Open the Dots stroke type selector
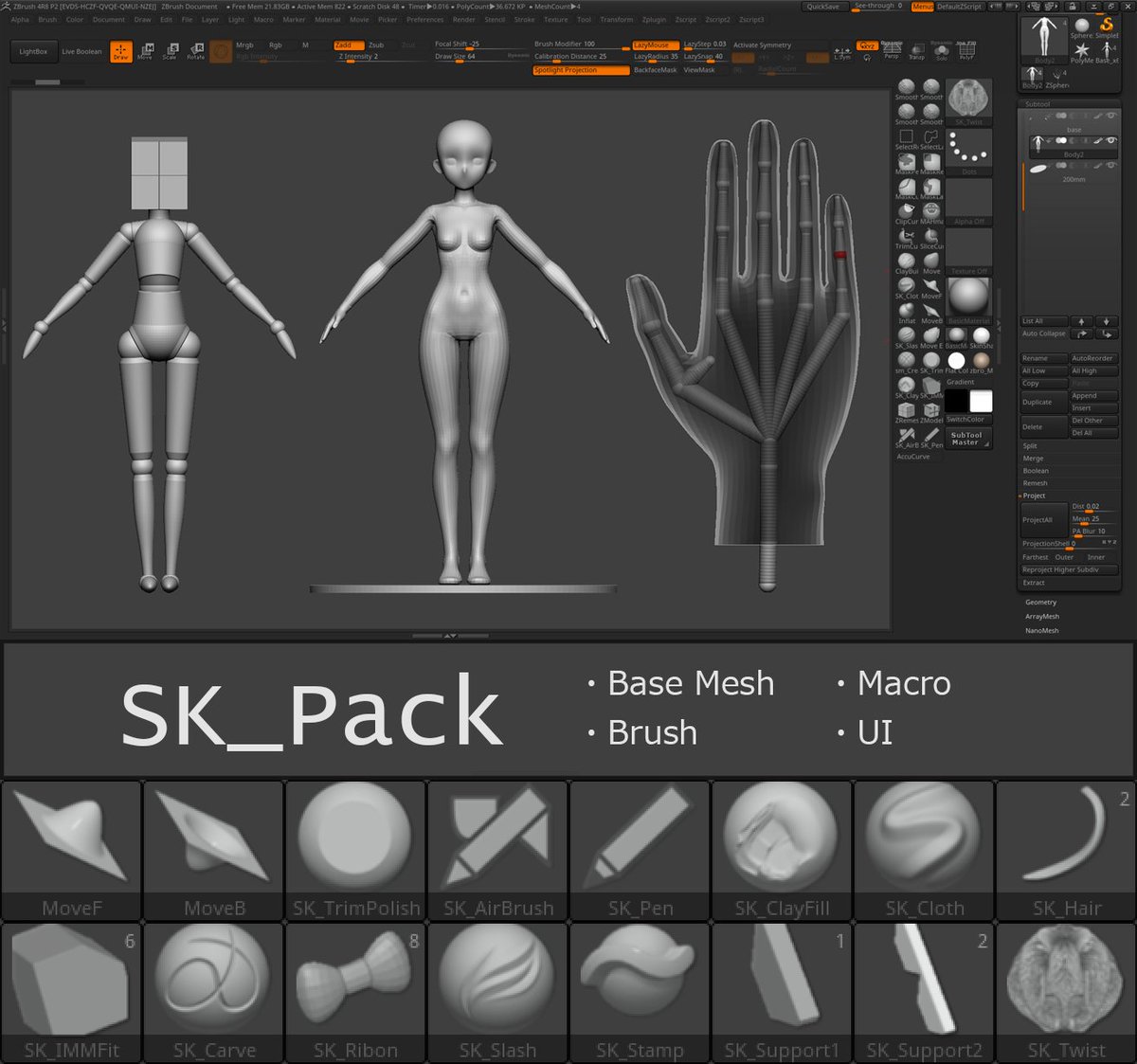 [x=968, y=153]
